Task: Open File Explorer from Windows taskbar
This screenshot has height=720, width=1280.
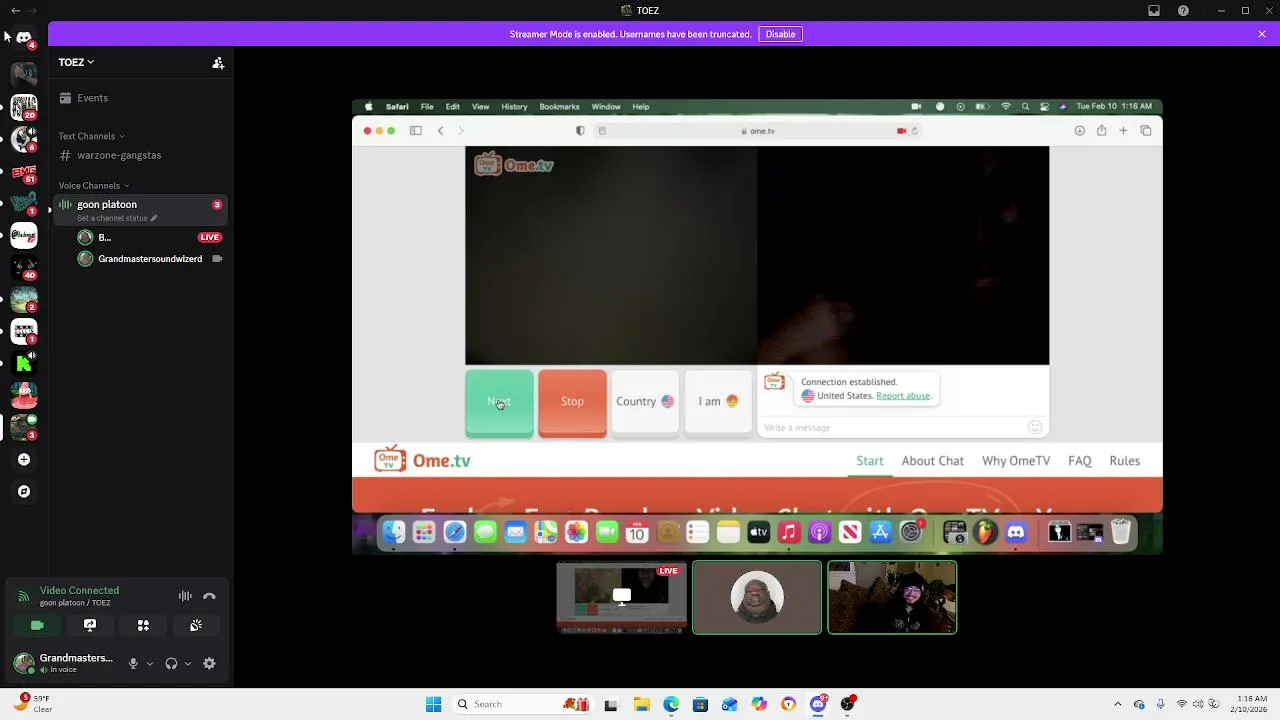Action: pyautogui.click(x=641, y=704)
